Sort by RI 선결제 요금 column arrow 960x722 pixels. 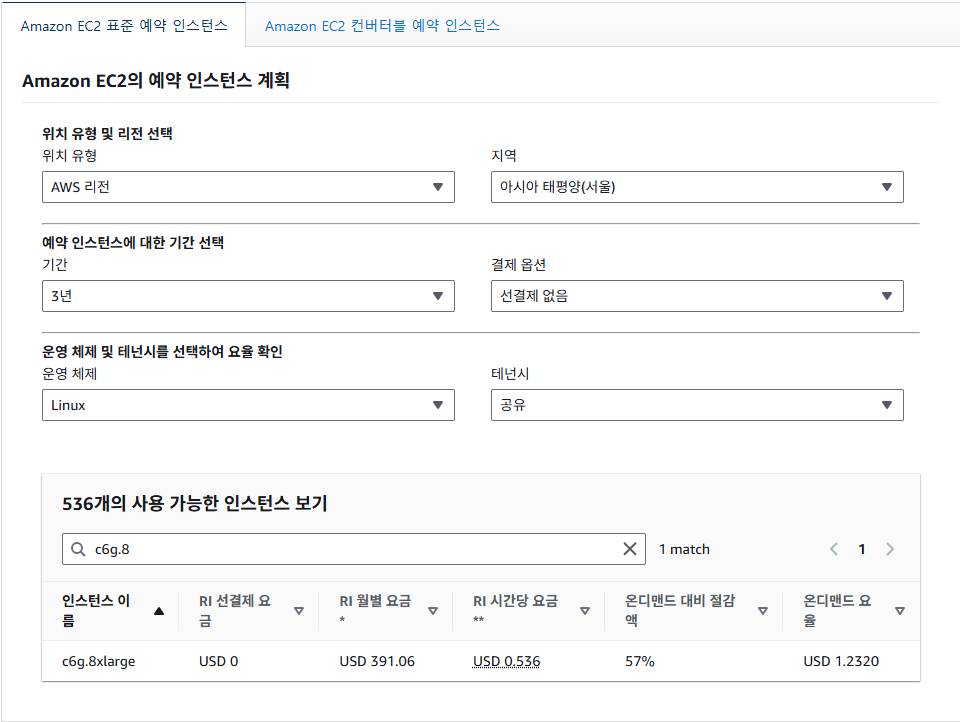pyautogui.click(x=299, y=611)
